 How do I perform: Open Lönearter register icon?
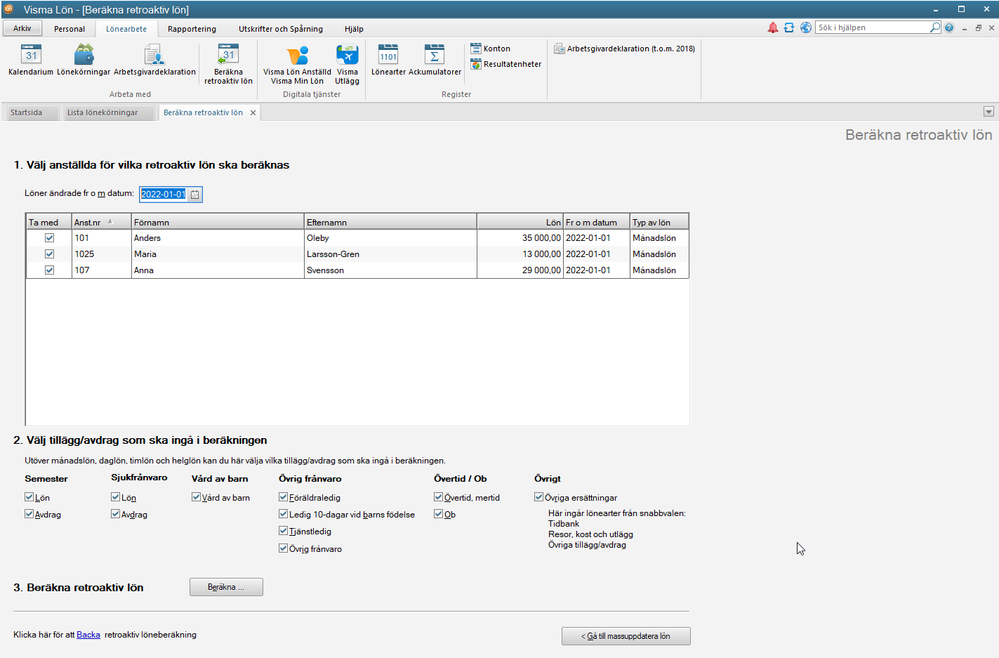[388, 60]
